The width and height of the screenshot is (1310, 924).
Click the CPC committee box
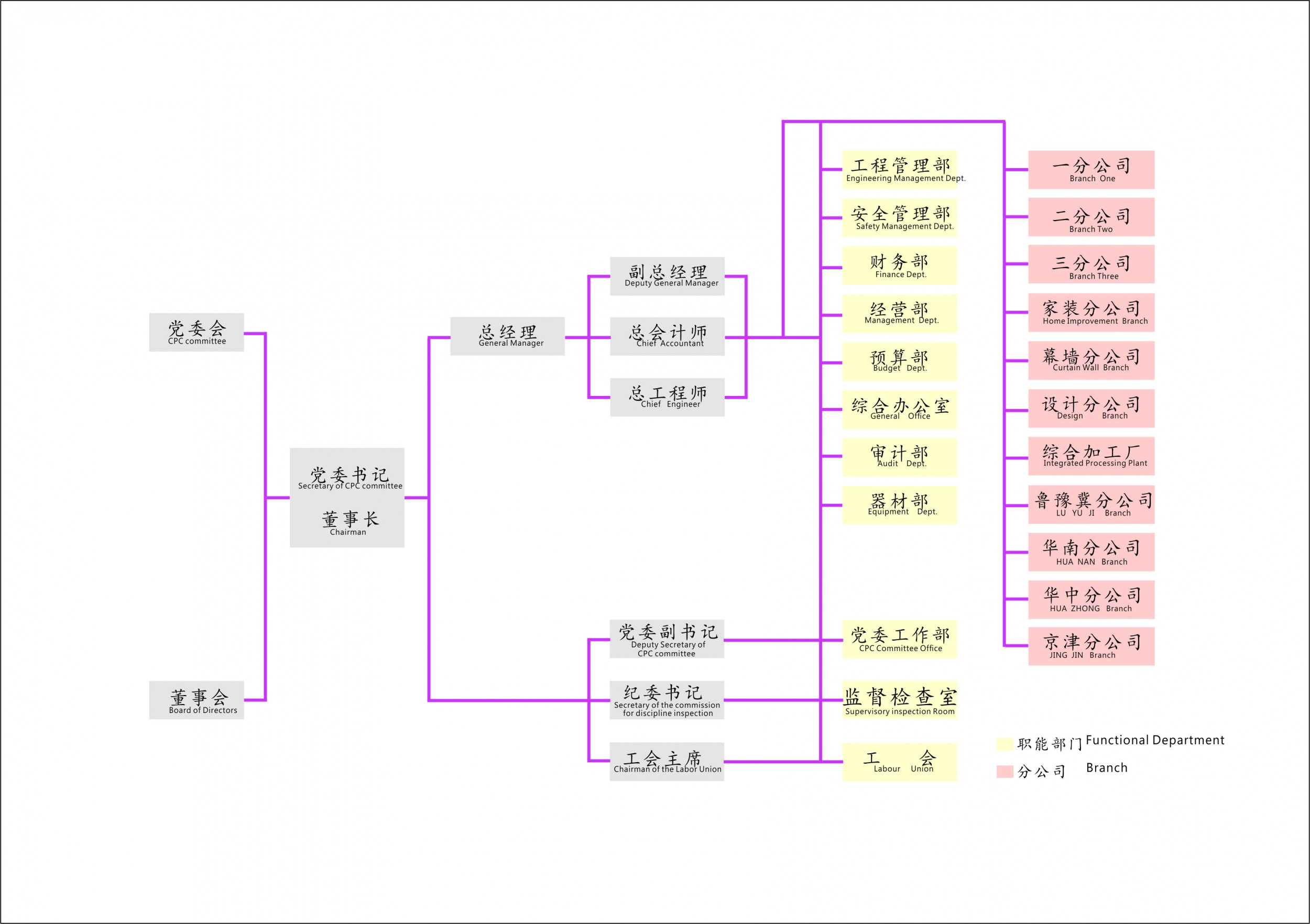196,332
